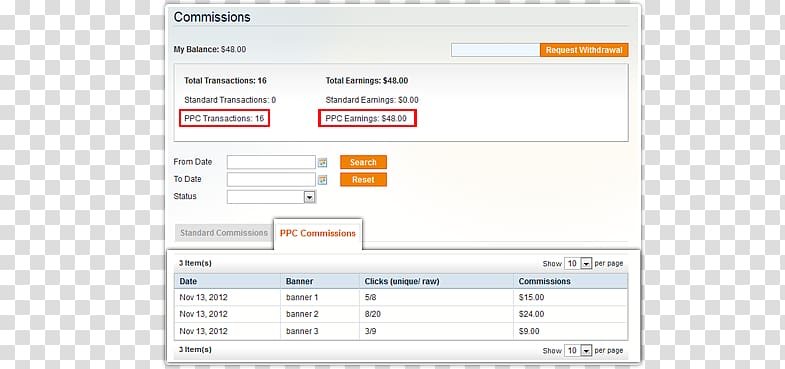Click the Total Earnings: $48.00 text
The width and height of the screenshot is (785, 369).
[367, 81]
